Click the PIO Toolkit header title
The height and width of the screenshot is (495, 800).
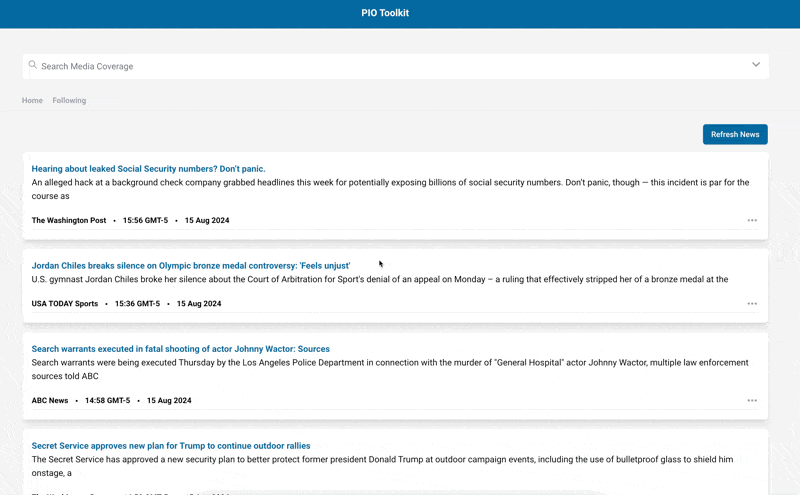click(x=385, y=13)
